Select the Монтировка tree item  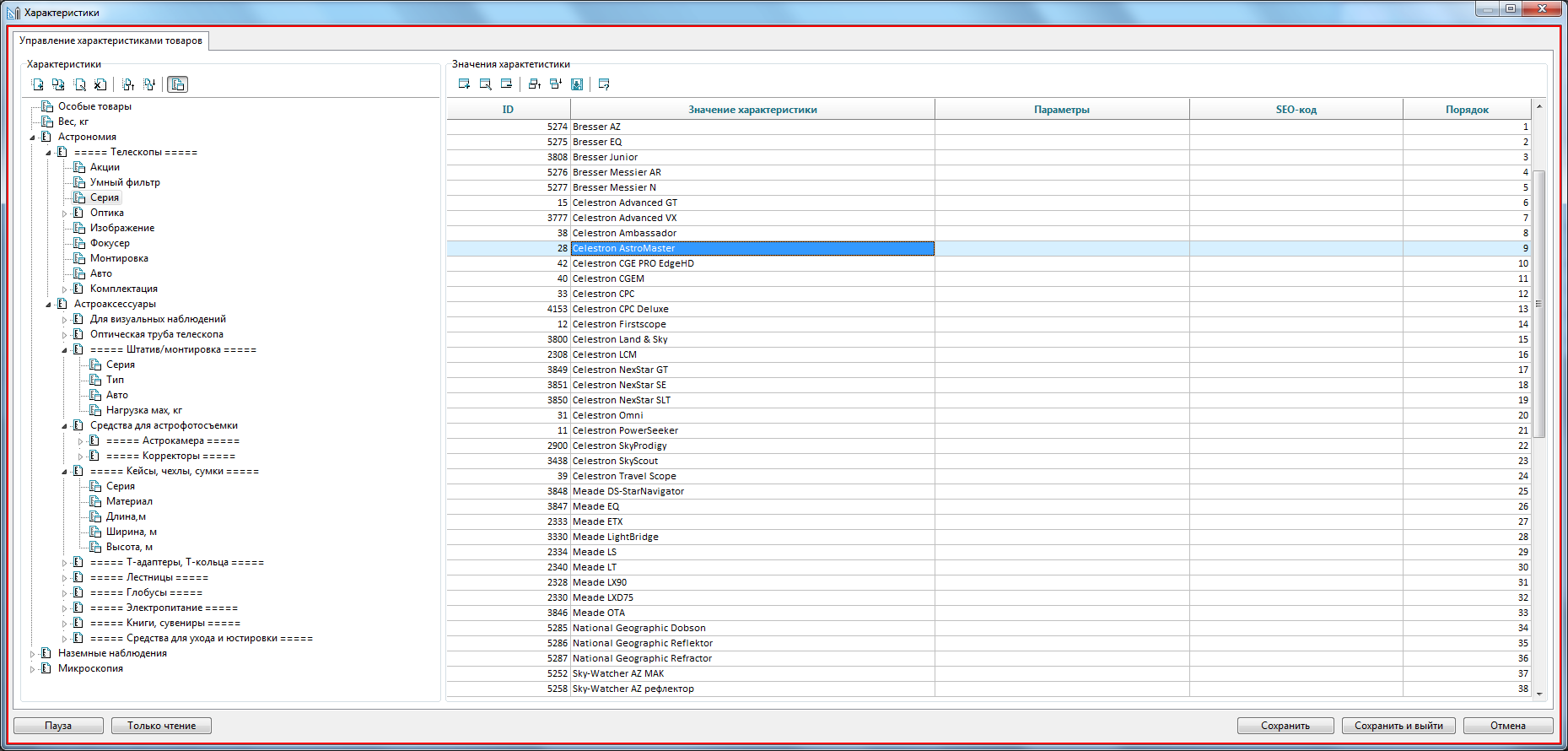pos(119,259)
